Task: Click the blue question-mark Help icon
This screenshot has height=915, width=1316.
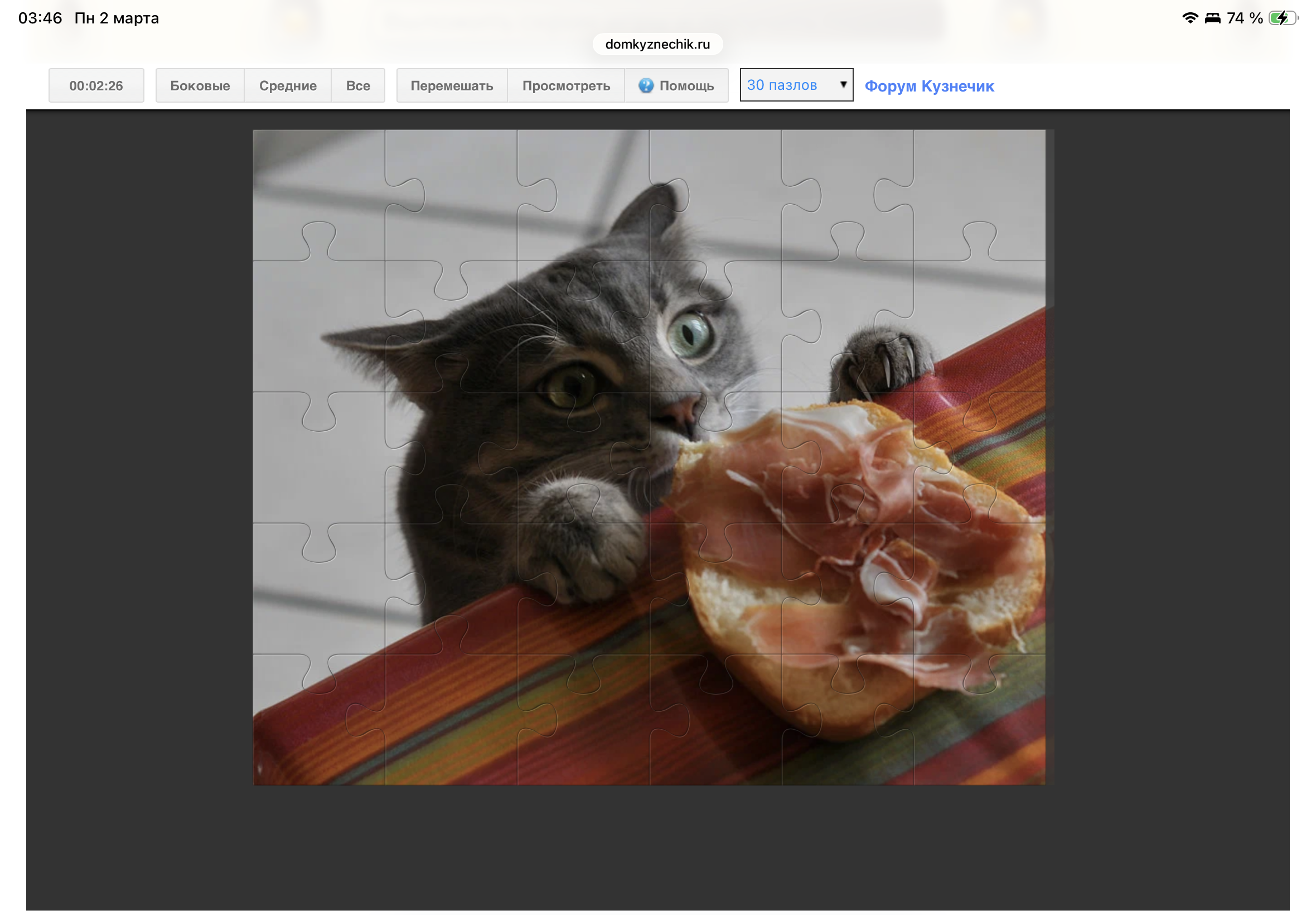Action: [x=645, y=85]
